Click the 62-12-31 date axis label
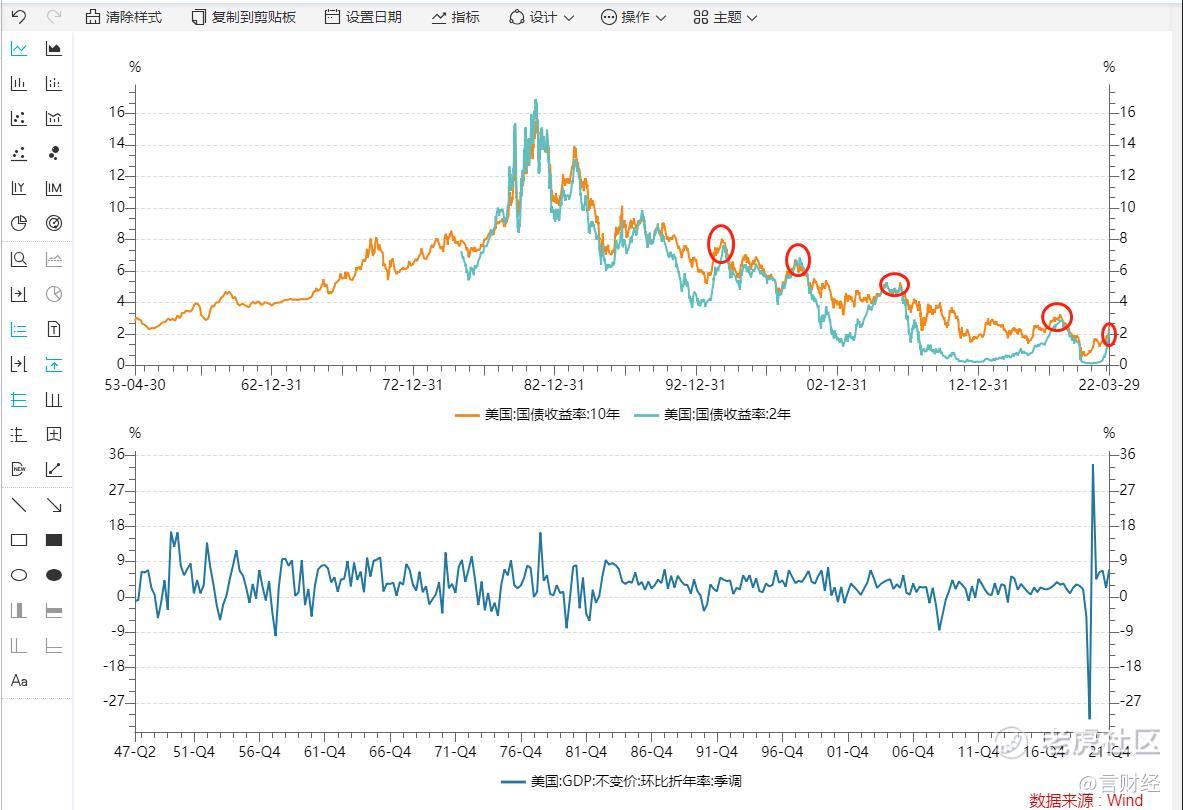The image size is (1183, 810). pos(271,385)
